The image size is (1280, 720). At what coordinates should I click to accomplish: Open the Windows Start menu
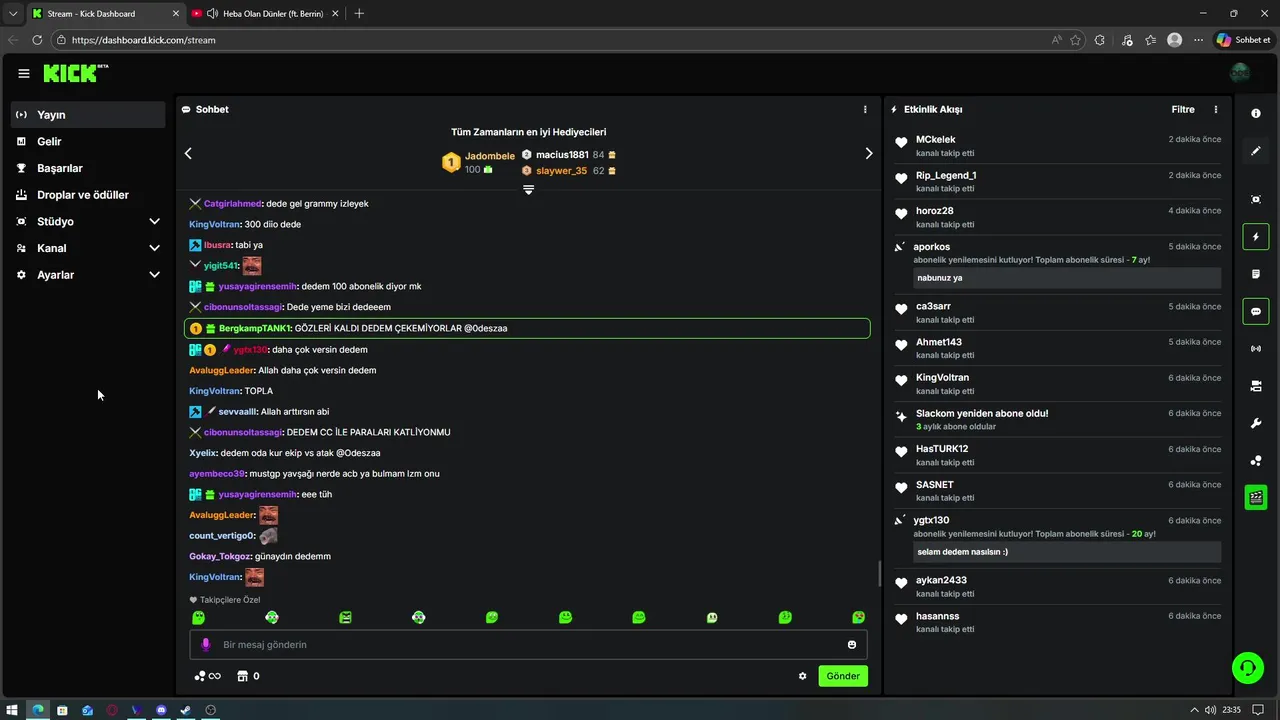tap(12, 710)
